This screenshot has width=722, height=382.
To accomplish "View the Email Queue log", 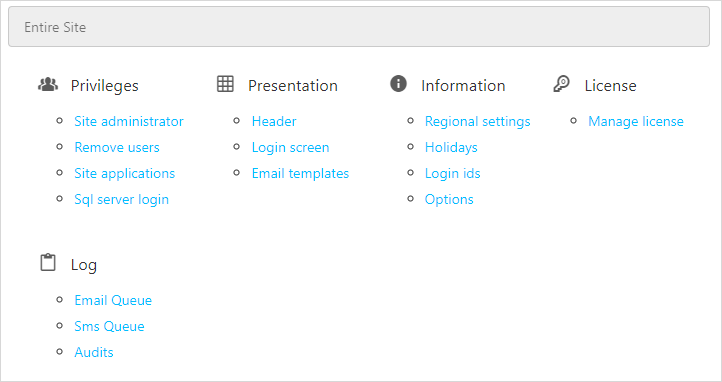I will [x=113, y=301].
